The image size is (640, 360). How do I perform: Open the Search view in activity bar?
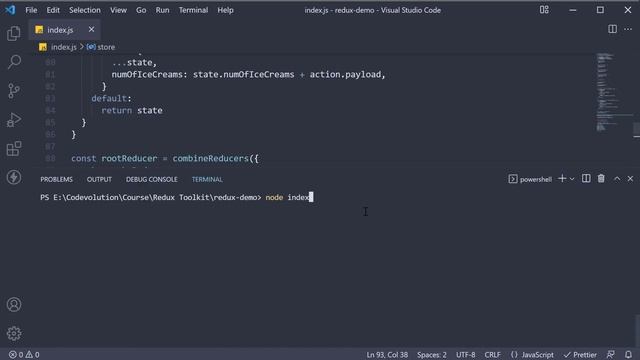[14, 62]
